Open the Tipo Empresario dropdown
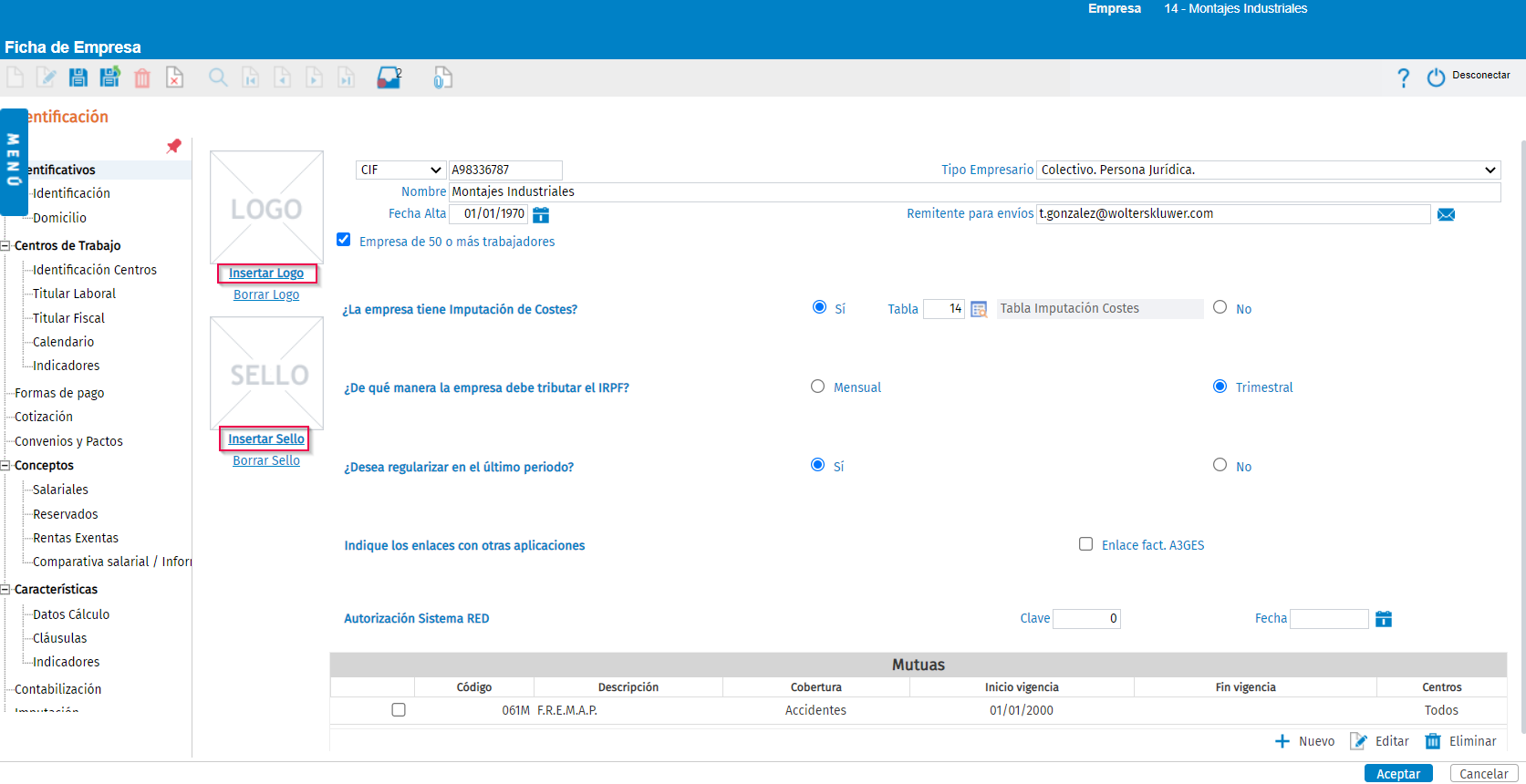Viewport: 1526px width, 784px height. click(1269, 170)
